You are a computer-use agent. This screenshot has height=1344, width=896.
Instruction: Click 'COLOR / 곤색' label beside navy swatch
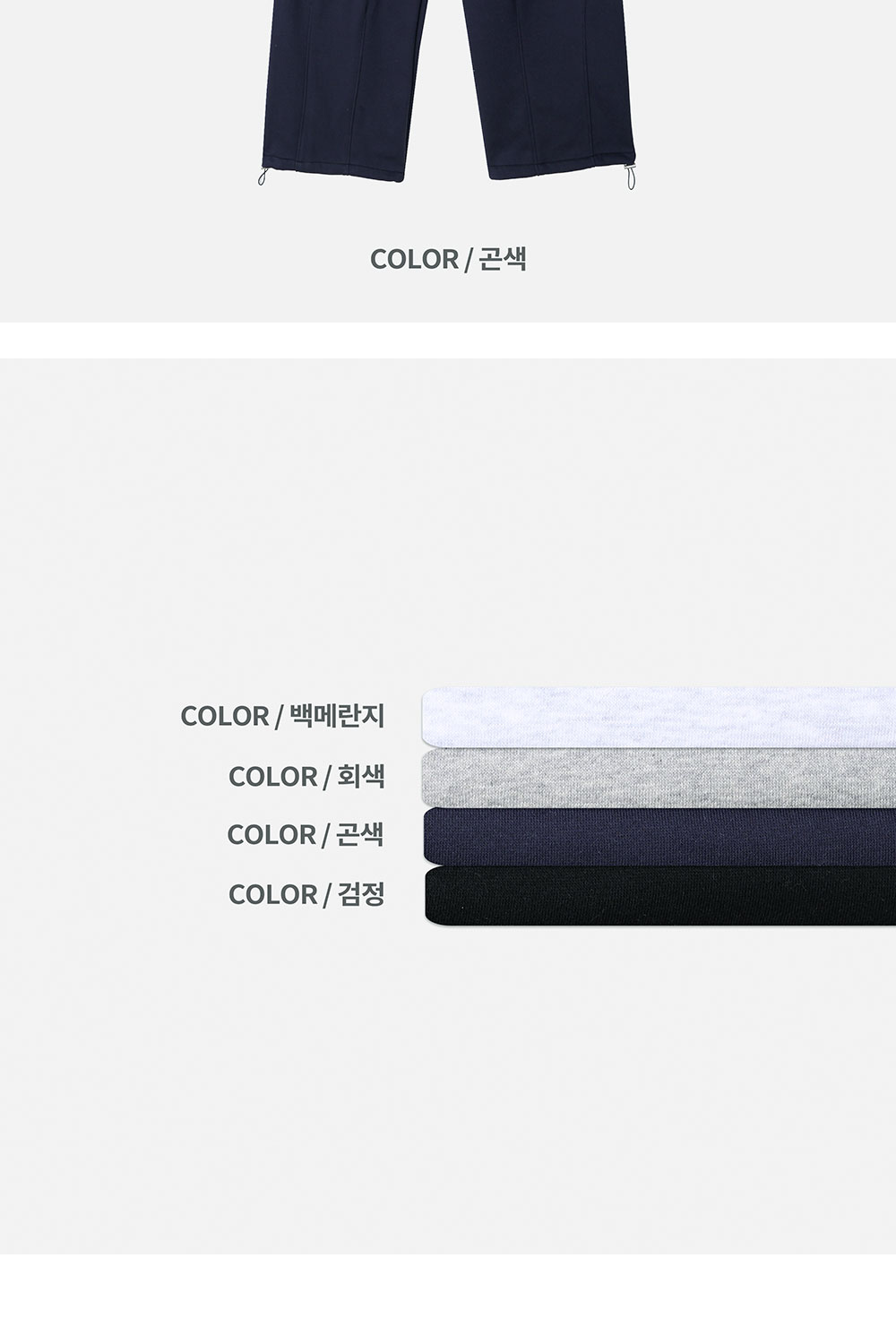click(306, 835)
